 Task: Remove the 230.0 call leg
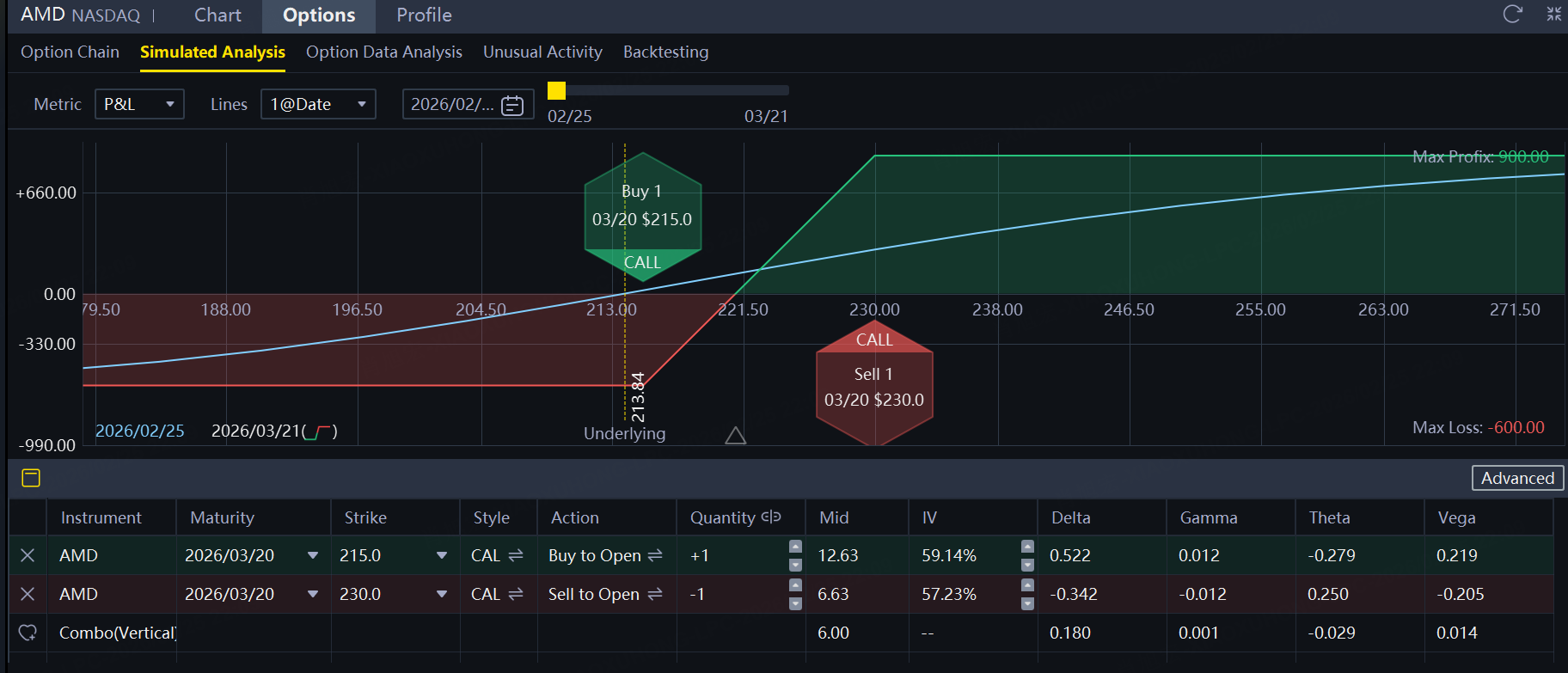pyautogui.click(x=28, y=594)
